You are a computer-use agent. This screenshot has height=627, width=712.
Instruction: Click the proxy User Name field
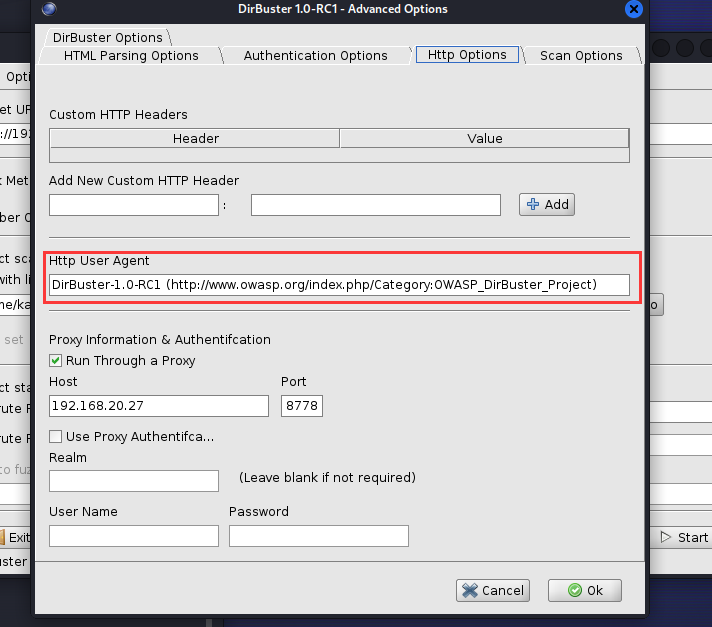[134, 536]
